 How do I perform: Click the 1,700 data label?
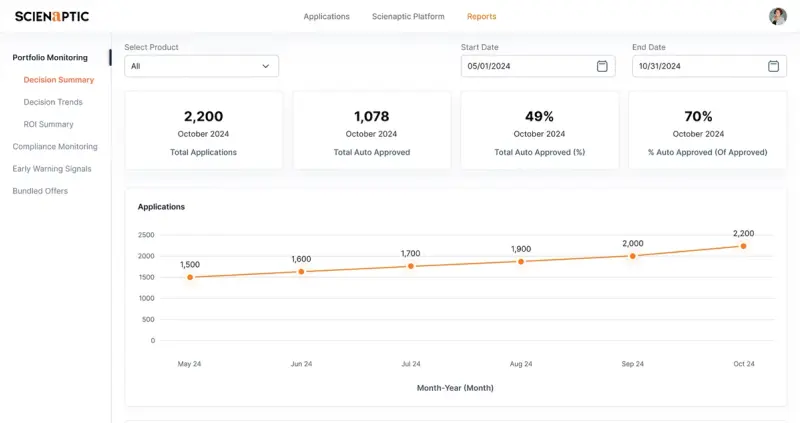[411, 253]
